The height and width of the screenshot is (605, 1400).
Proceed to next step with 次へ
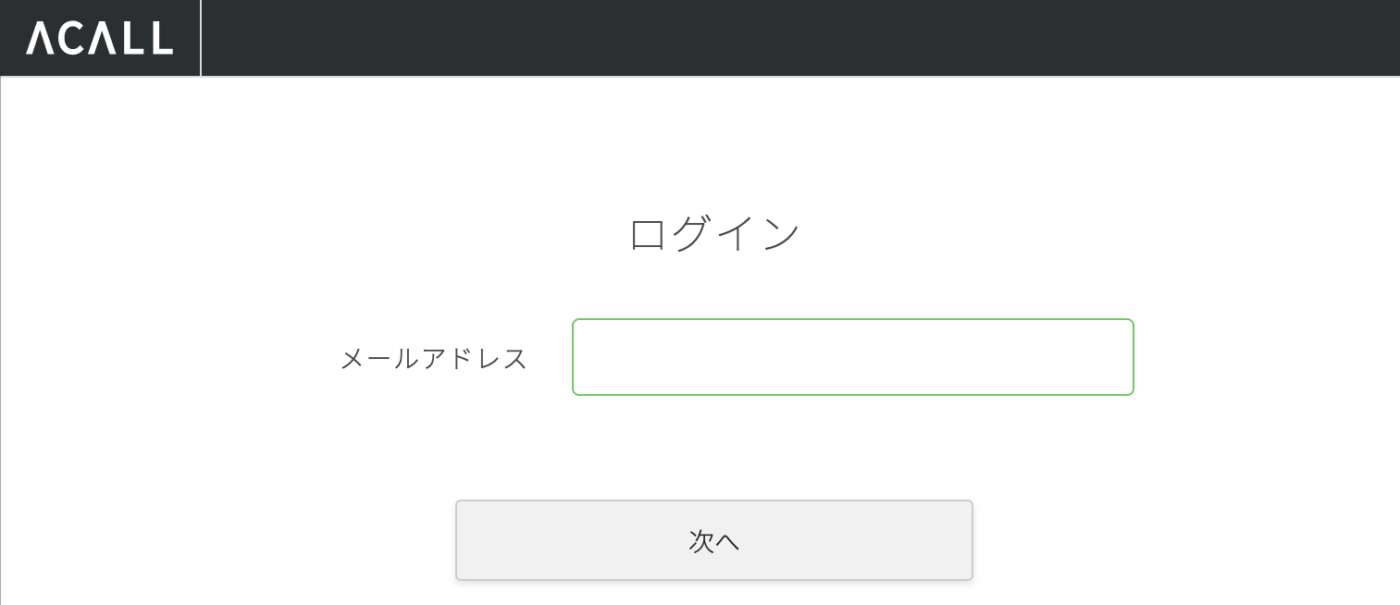coord(714,540)
